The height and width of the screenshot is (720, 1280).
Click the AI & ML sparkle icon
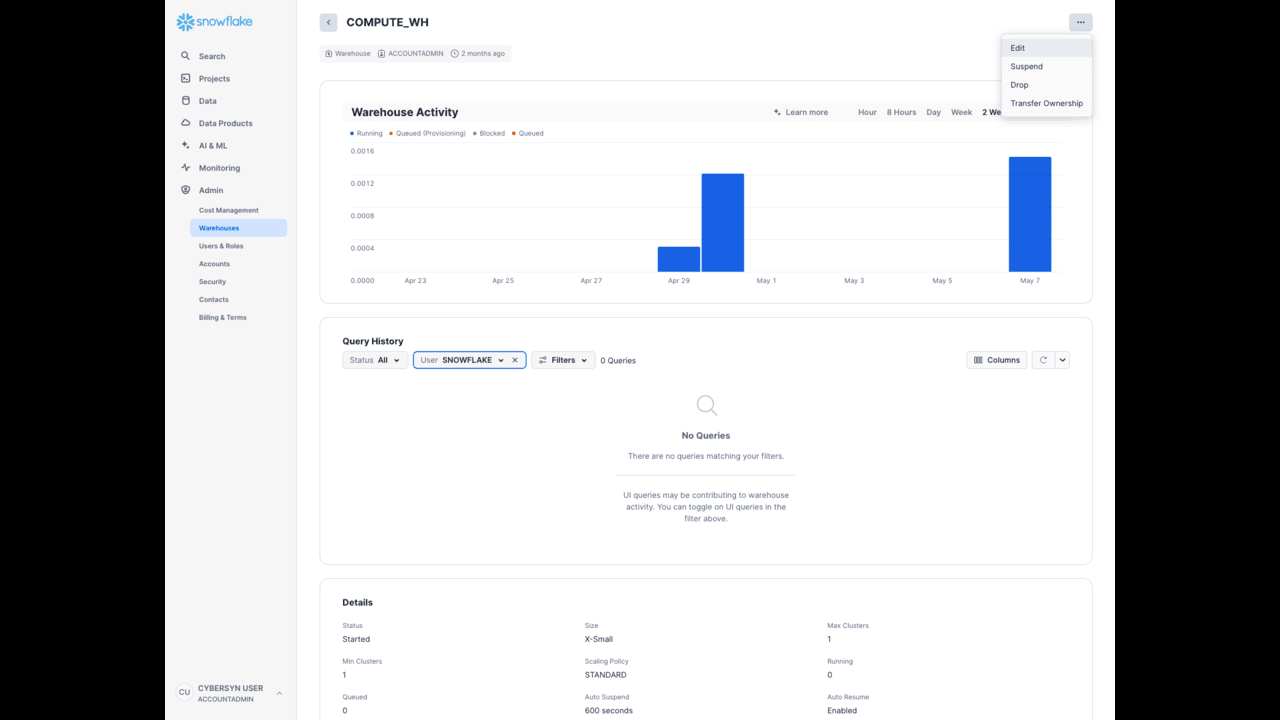pyautogui.click(x=185, y=145)
